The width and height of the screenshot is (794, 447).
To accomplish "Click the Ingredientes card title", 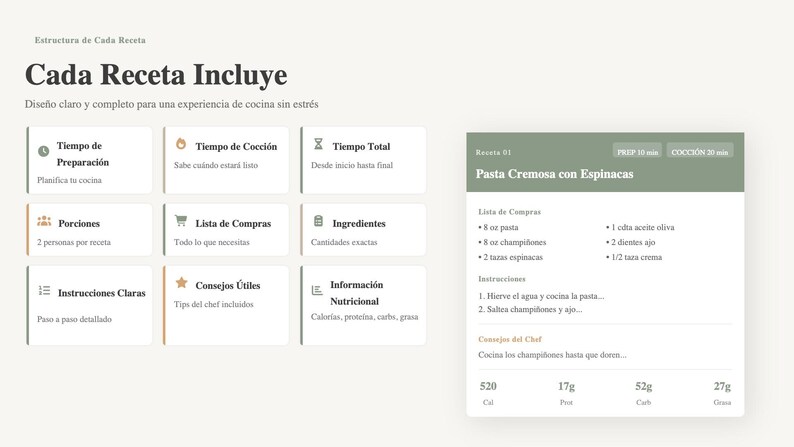I will (x=359, y=223).
